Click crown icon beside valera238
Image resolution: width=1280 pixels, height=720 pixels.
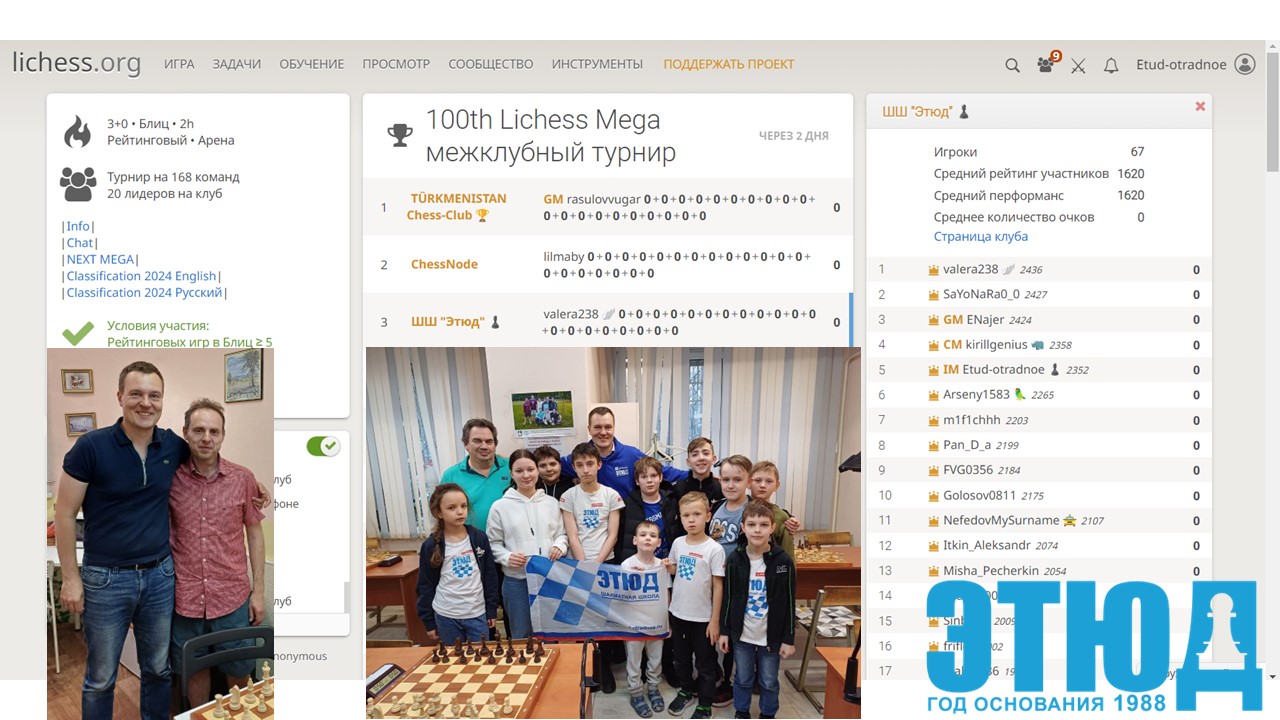pos(933,270)
